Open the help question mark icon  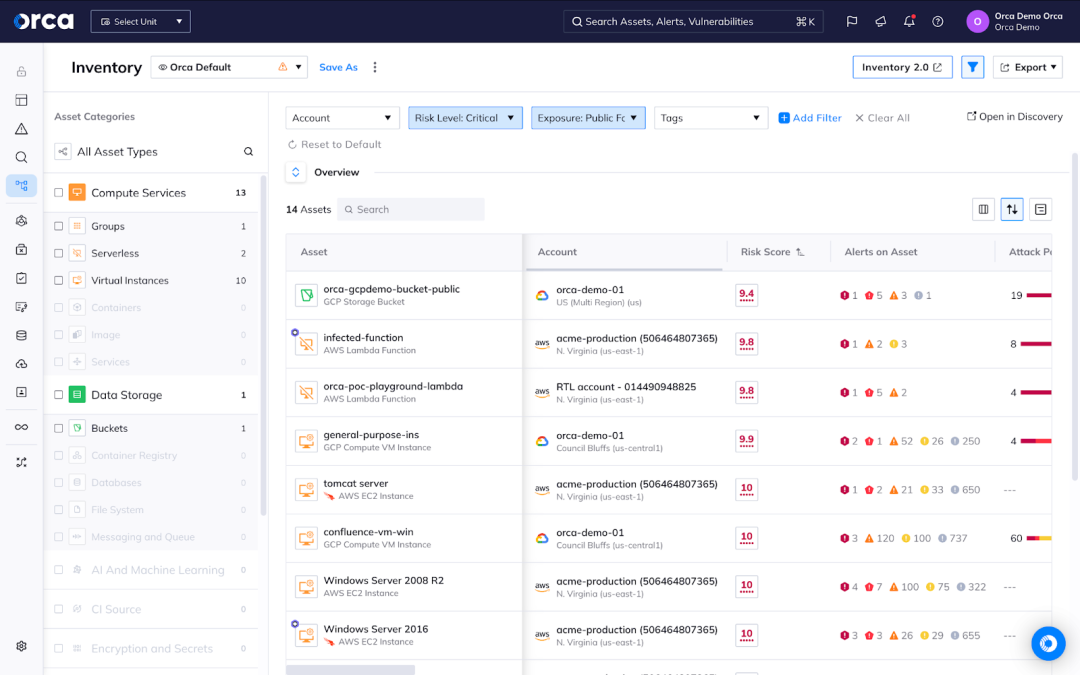(938, 21)
